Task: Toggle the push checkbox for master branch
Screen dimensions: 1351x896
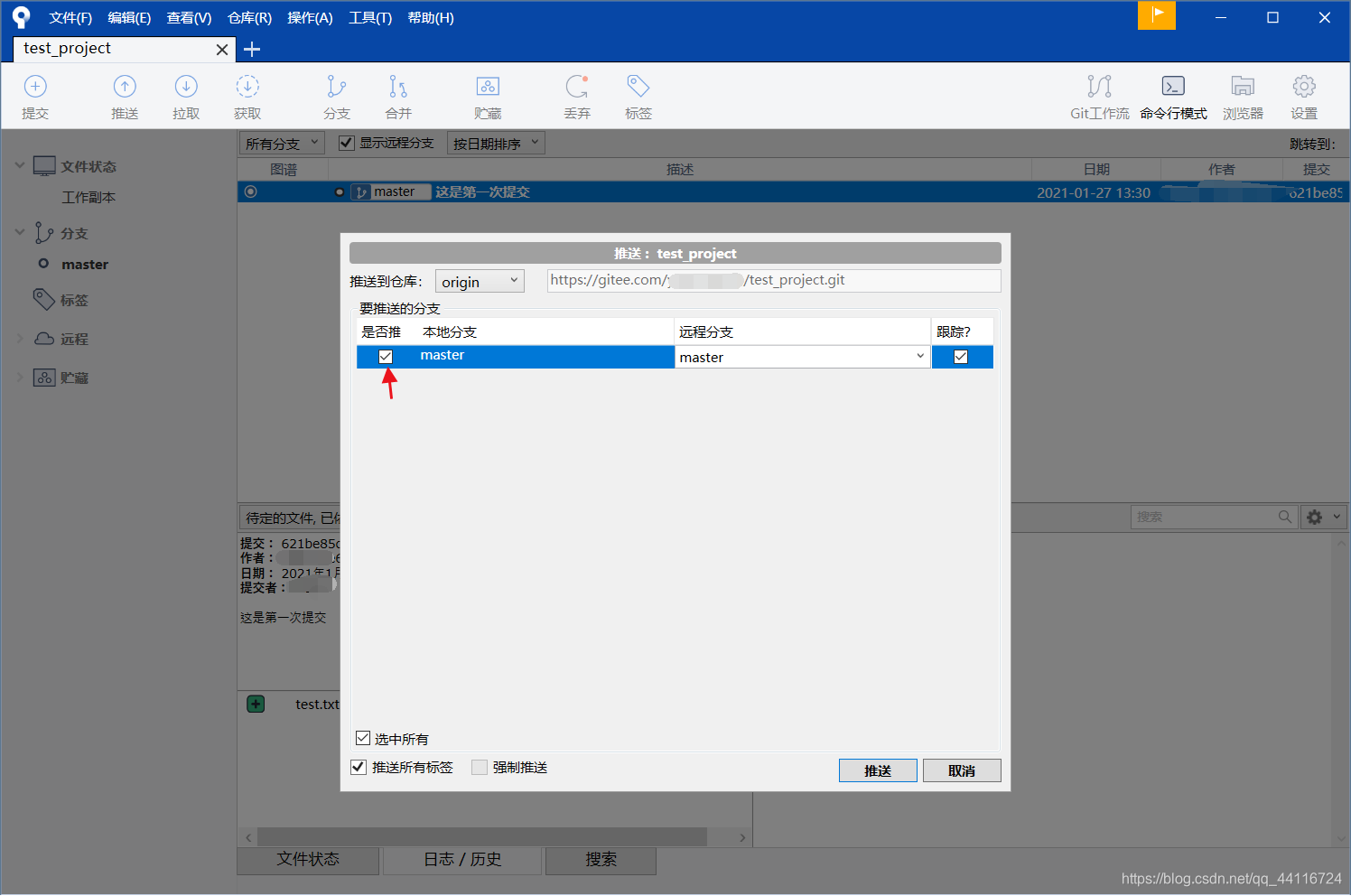Action: (x=386, y=357)
